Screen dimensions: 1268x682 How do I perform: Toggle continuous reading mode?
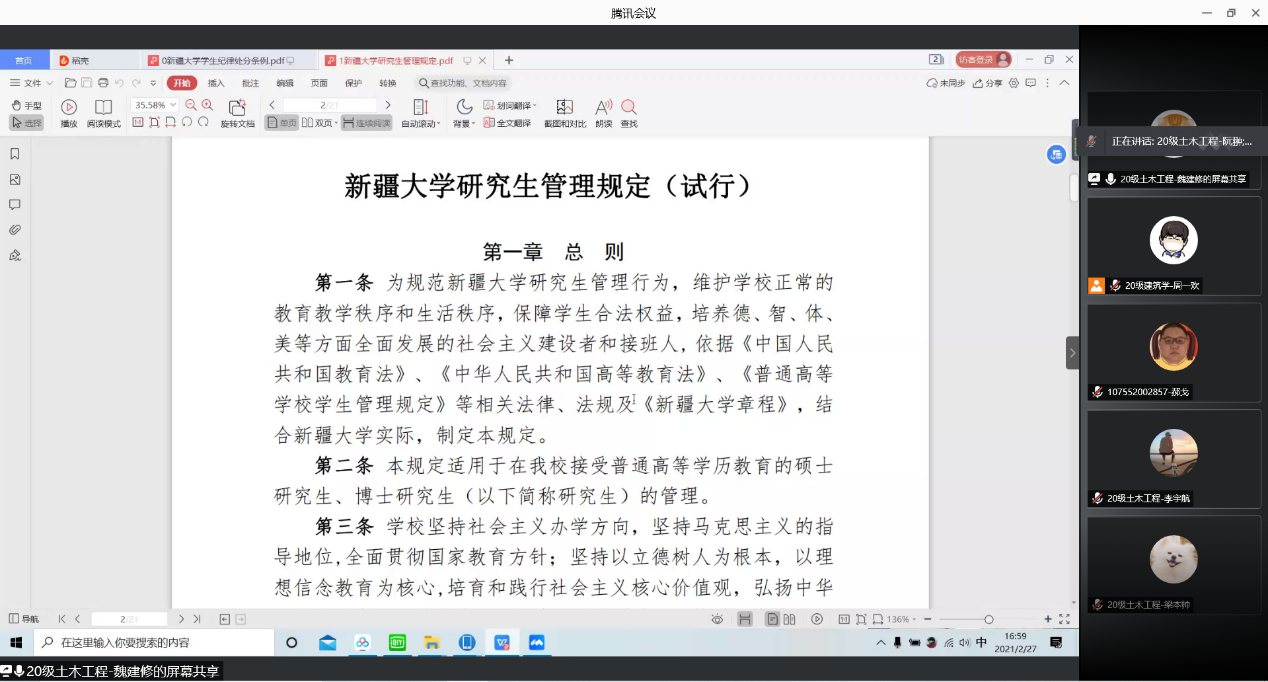366,123
